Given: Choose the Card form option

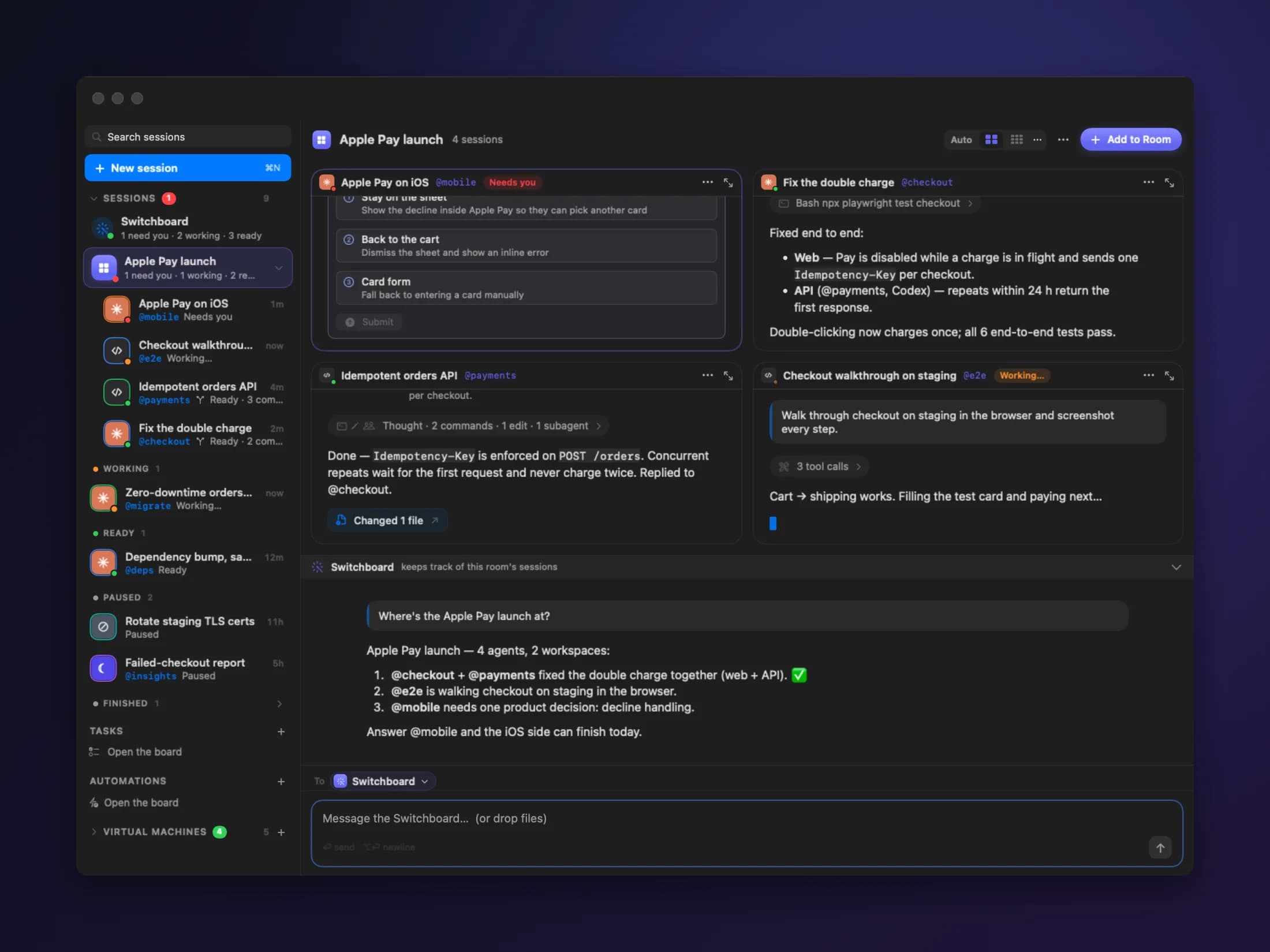Looking at the screenshot, I should tap(526, 288).
